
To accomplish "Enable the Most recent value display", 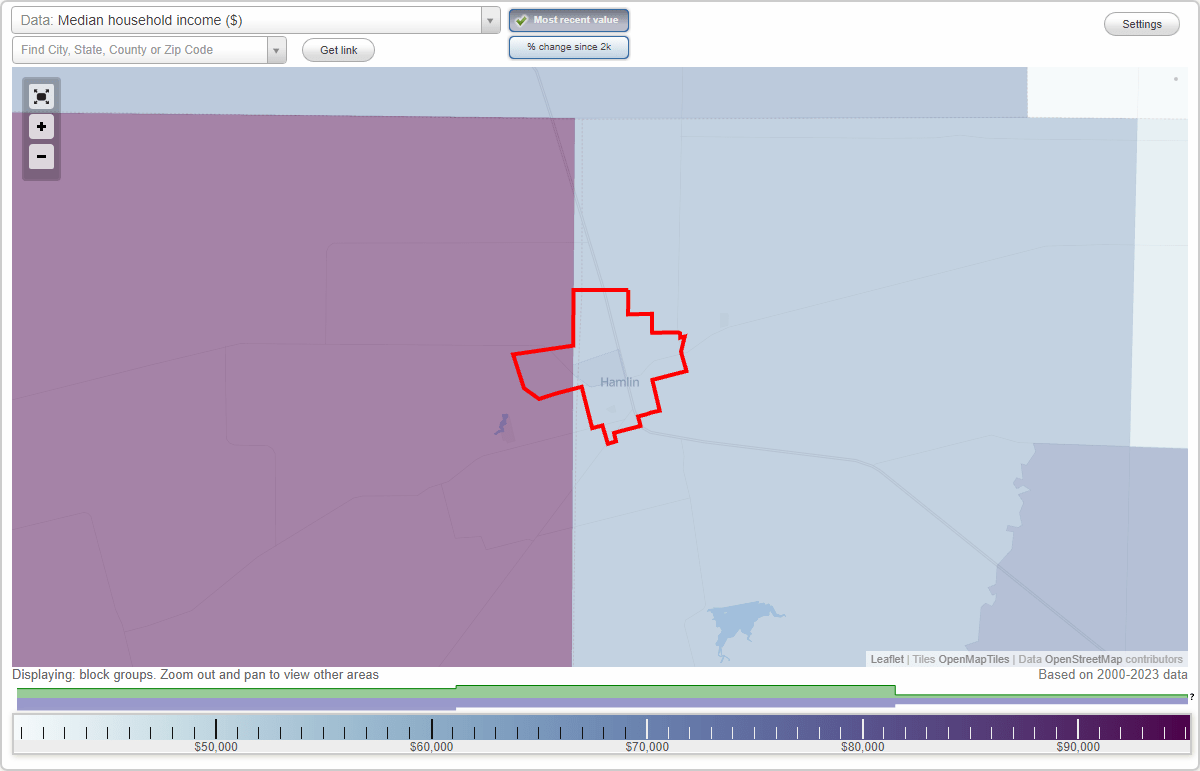I will (568, 19).
